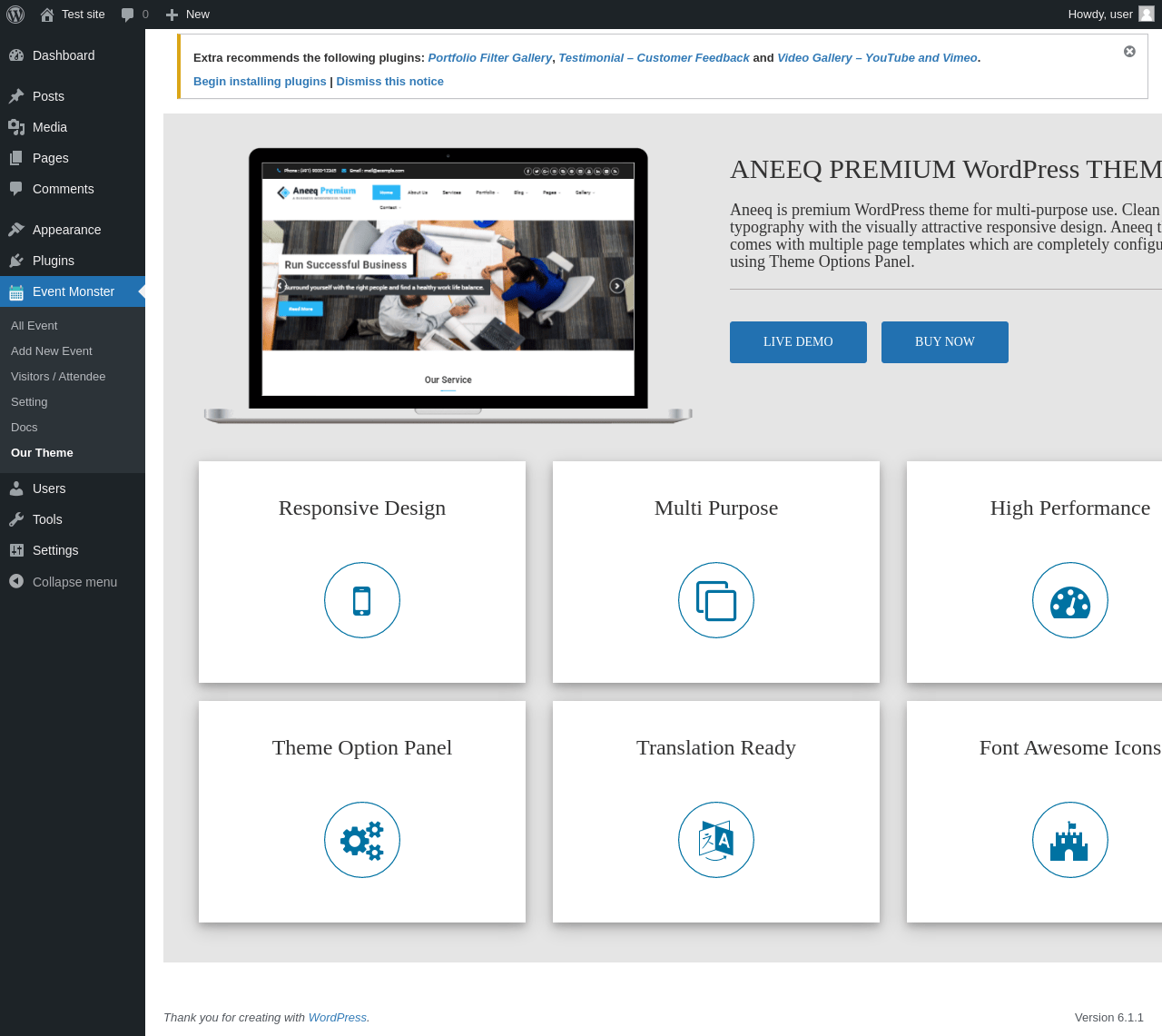Viewport: 1162px width, 1036px height.
Task: Open the Event Monster menu label
Action: pos(74,291)
